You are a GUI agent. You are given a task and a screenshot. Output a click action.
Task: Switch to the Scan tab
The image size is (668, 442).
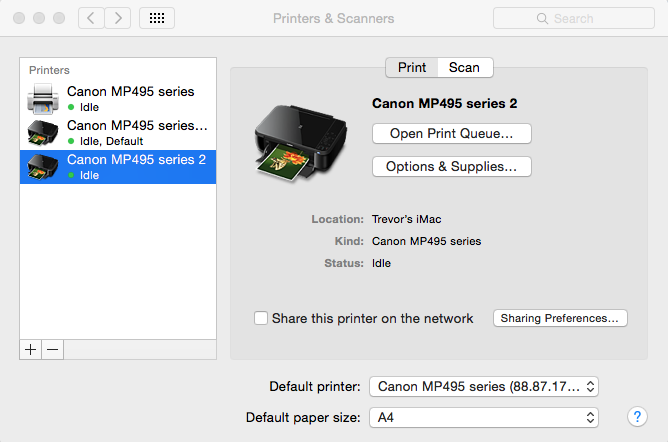[464, 67]
